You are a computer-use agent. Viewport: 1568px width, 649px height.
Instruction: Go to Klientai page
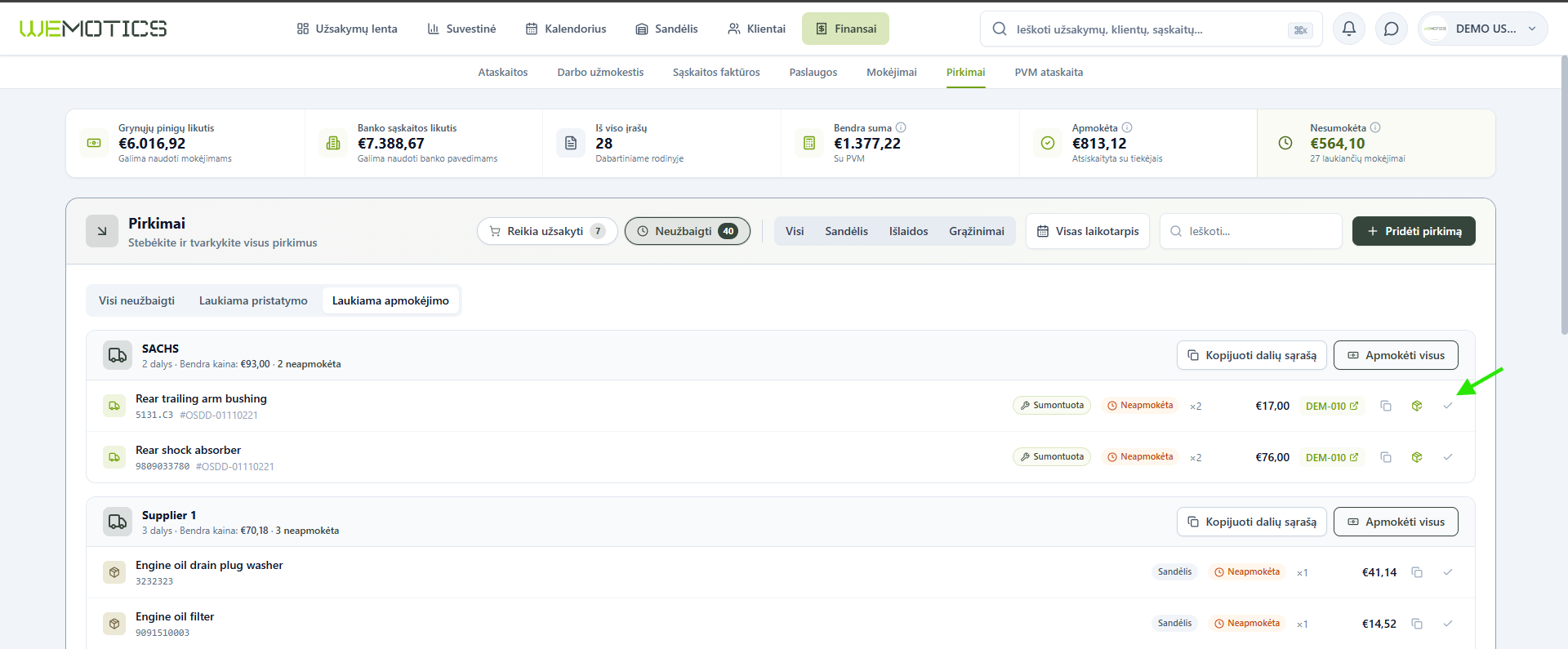pos(757,29)
